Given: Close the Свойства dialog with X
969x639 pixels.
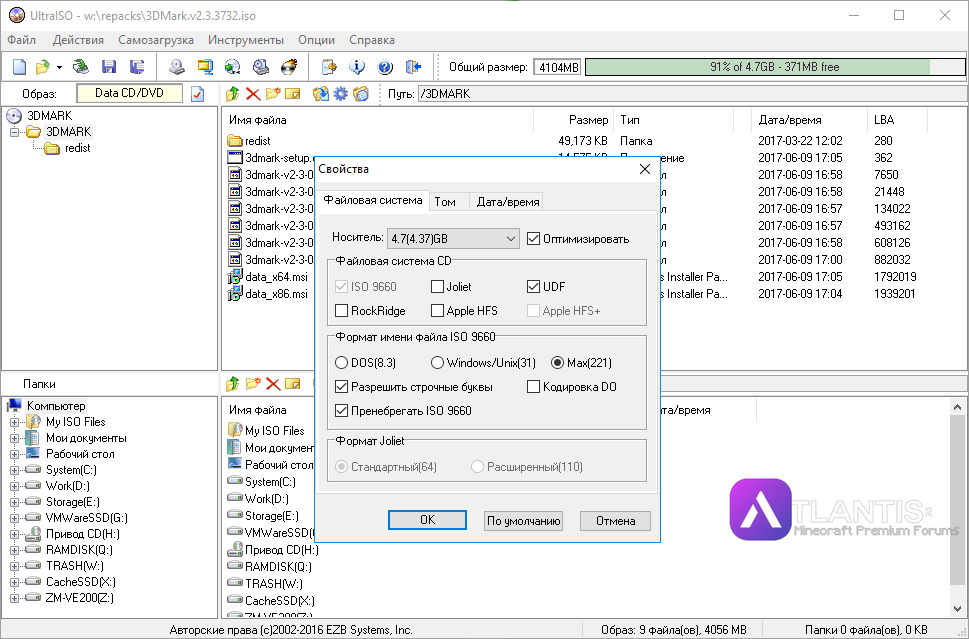Looking at the screenshot, I should point(645,169).
